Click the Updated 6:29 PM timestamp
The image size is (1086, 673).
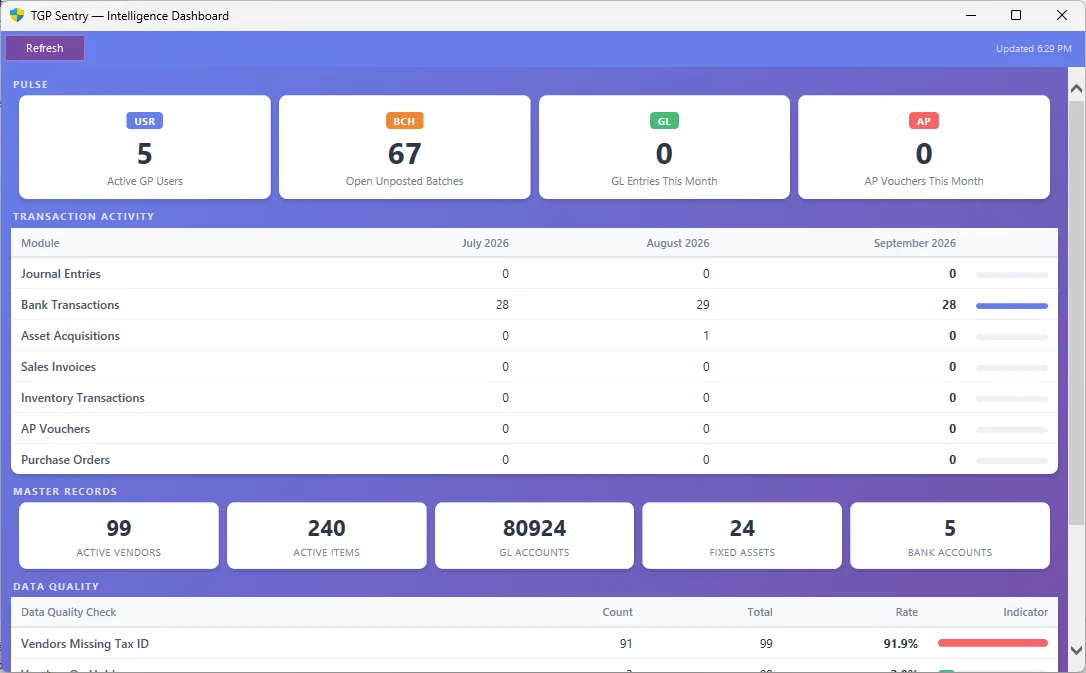click(x=1033, y=48)
